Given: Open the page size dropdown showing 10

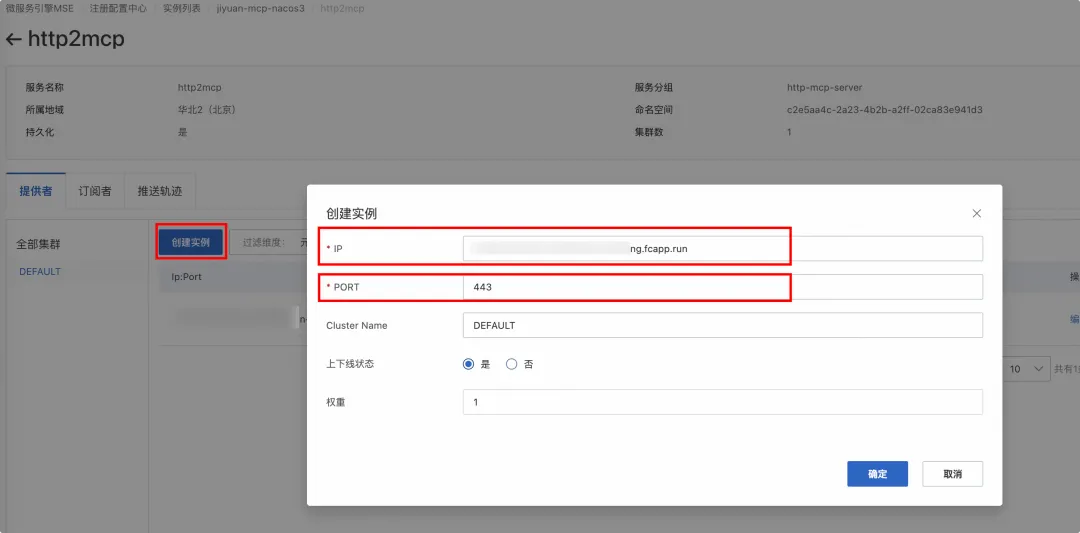Looking at the screenshot, I should tap(1026, 369).
